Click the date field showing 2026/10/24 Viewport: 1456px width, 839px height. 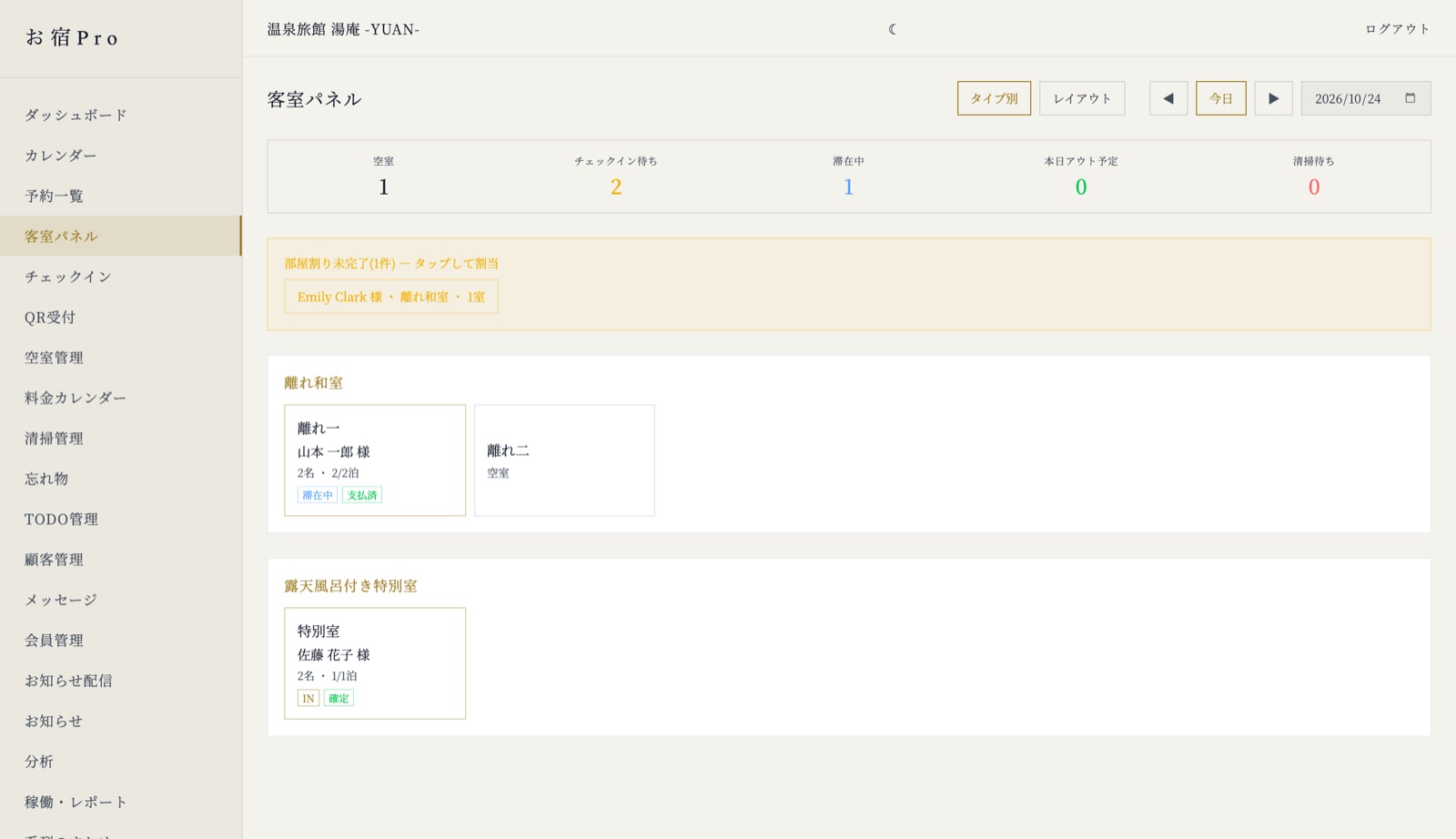[1366, 98]
